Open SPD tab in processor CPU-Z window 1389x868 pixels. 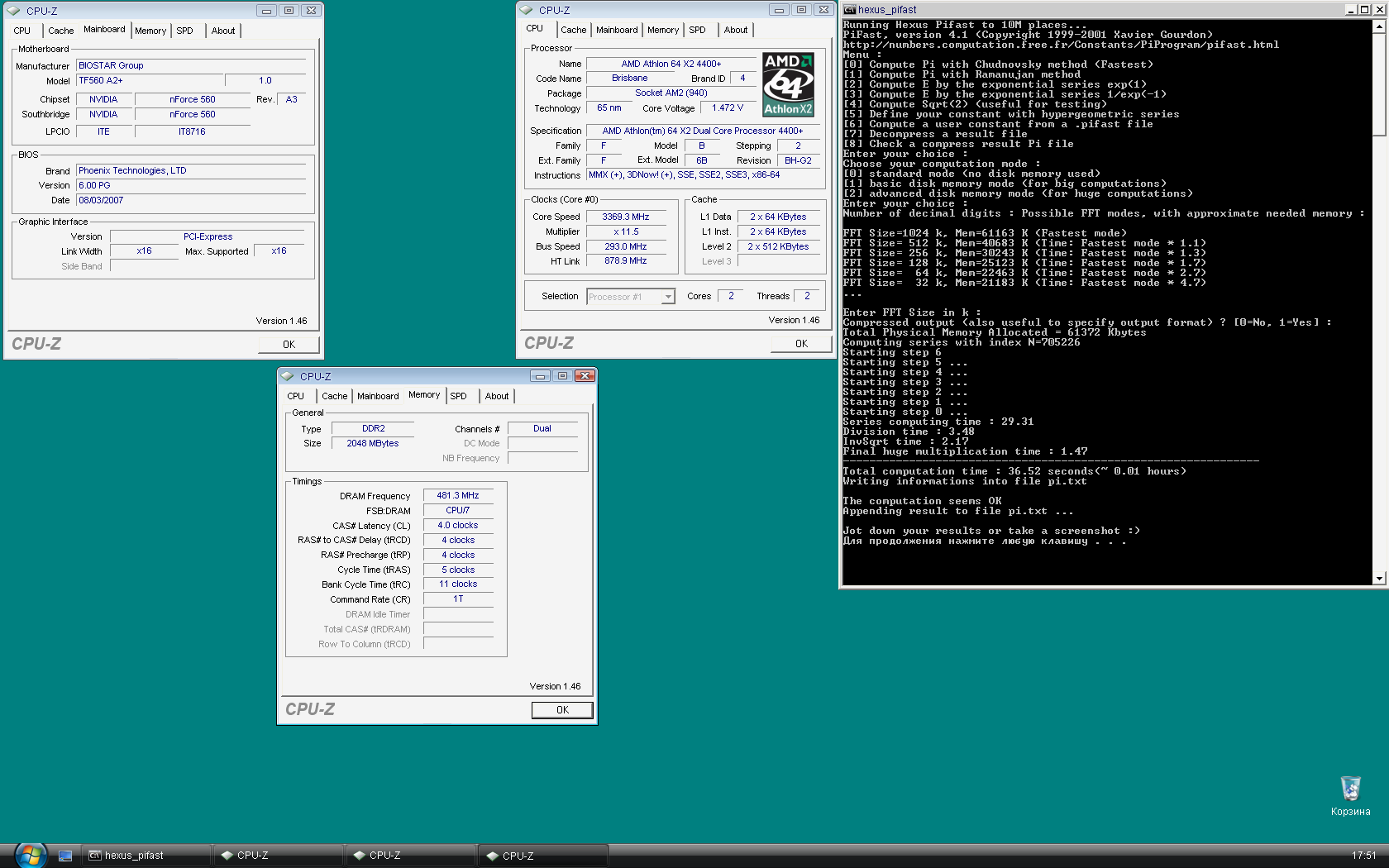tap(698, 30)
